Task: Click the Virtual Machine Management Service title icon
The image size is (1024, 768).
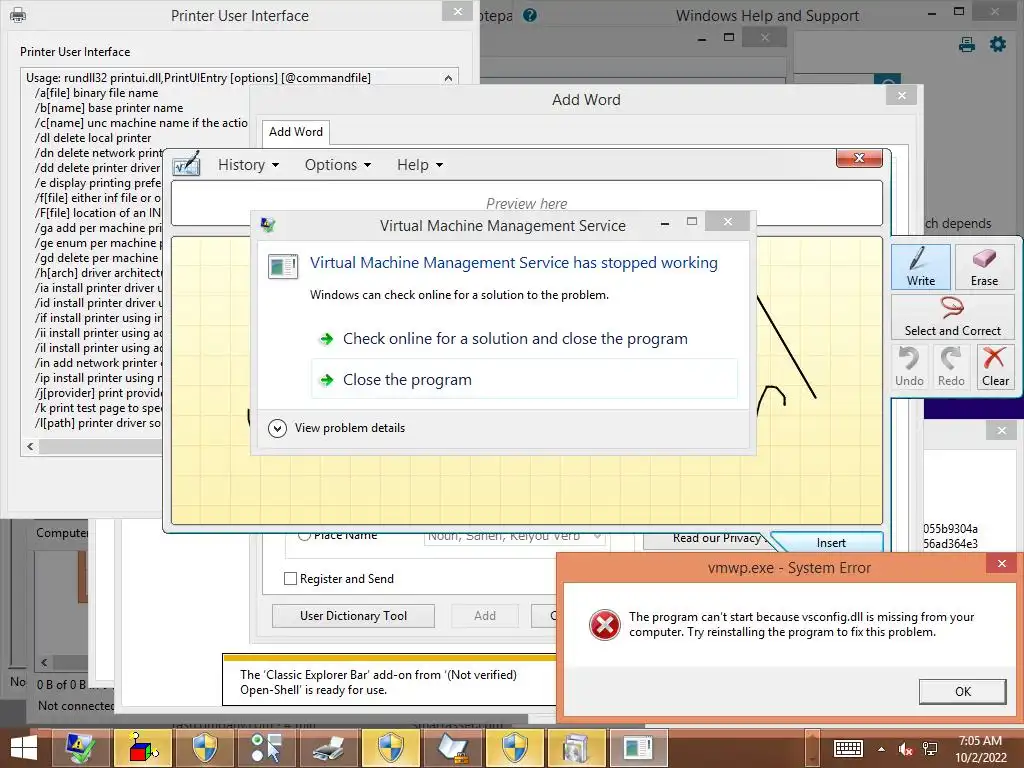Action: pyautogui.click(x=268, y=225)
